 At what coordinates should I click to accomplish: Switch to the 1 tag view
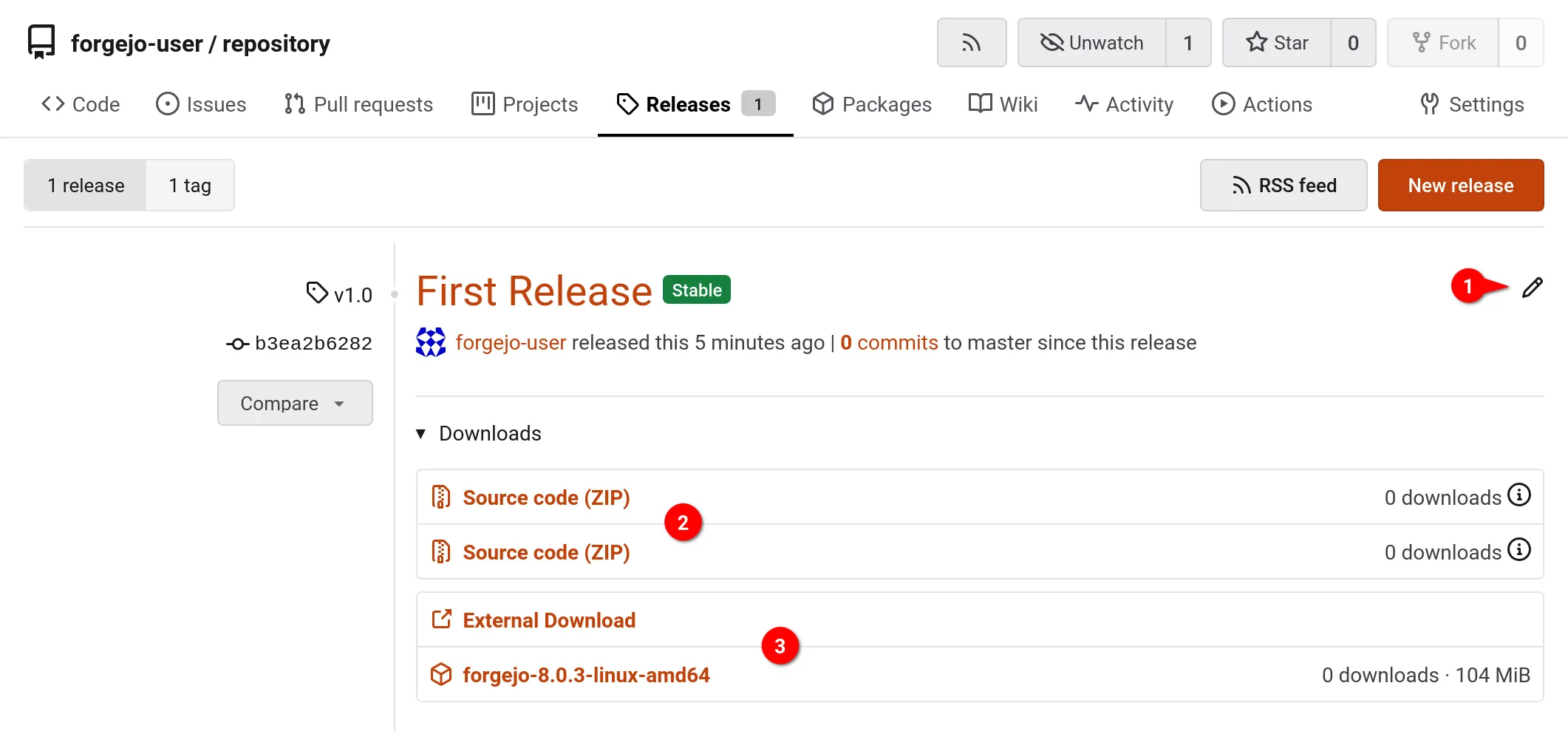point(190,186)
